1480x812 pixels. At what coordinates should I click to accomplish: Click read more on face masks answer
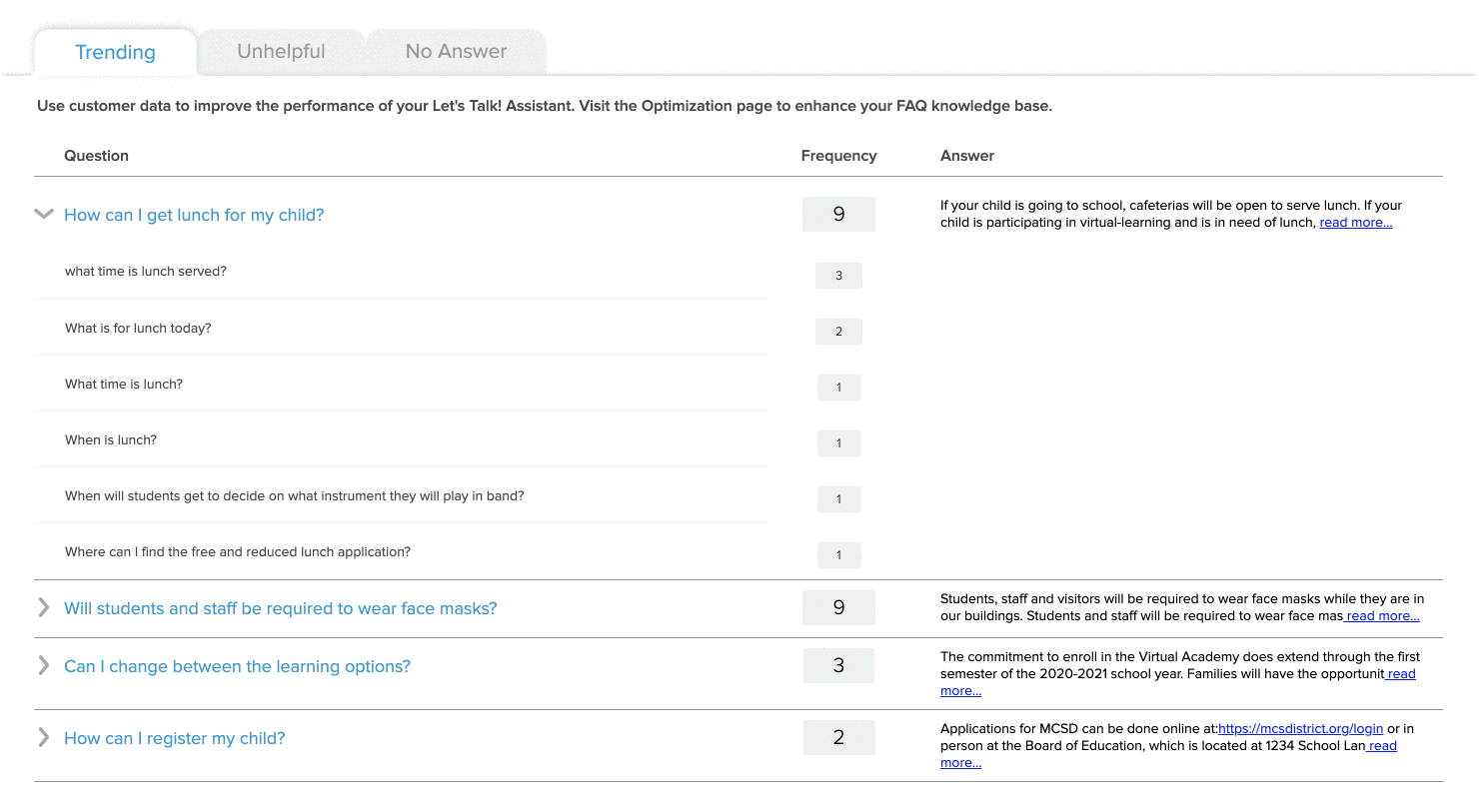point(1383,616)
